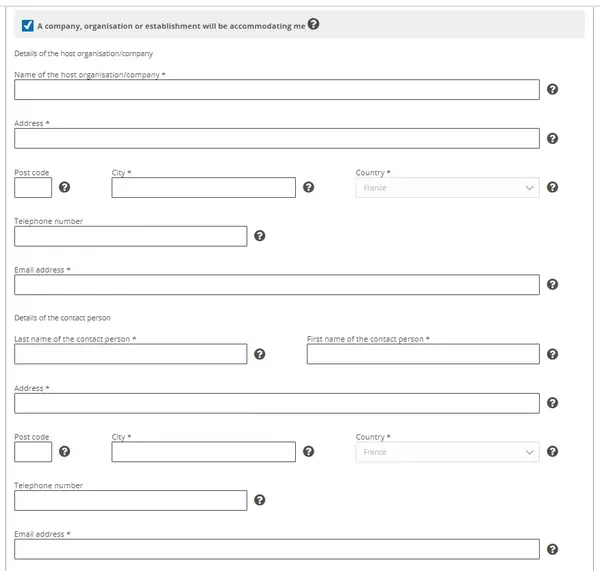Open host organisation Country dropdown
This screenshot has height=571, width=600.
tap(447, 188)
